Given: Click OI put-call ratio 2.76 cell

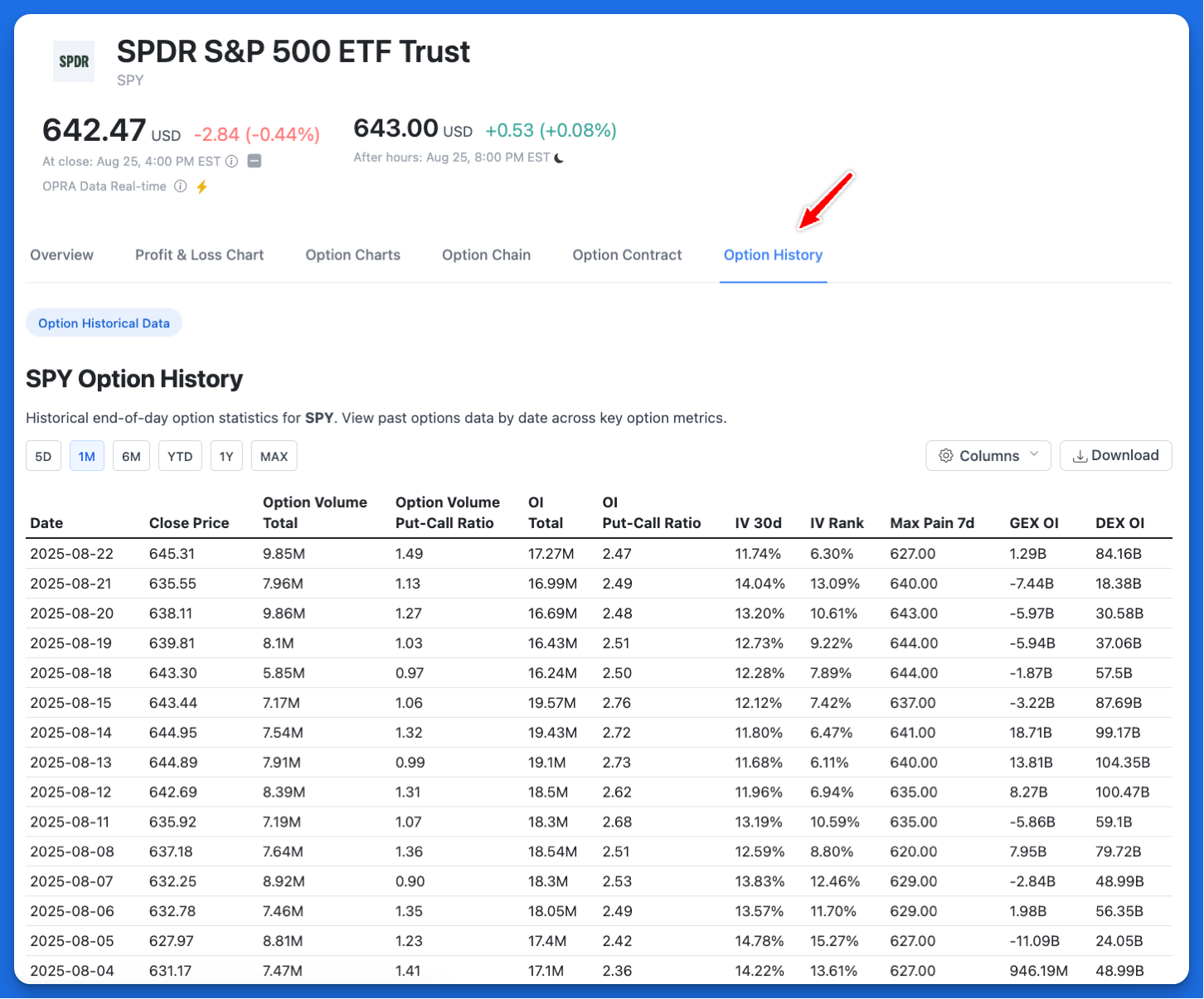Looking at the screenshot, I should pyautogui.click(x=617, y=703).
